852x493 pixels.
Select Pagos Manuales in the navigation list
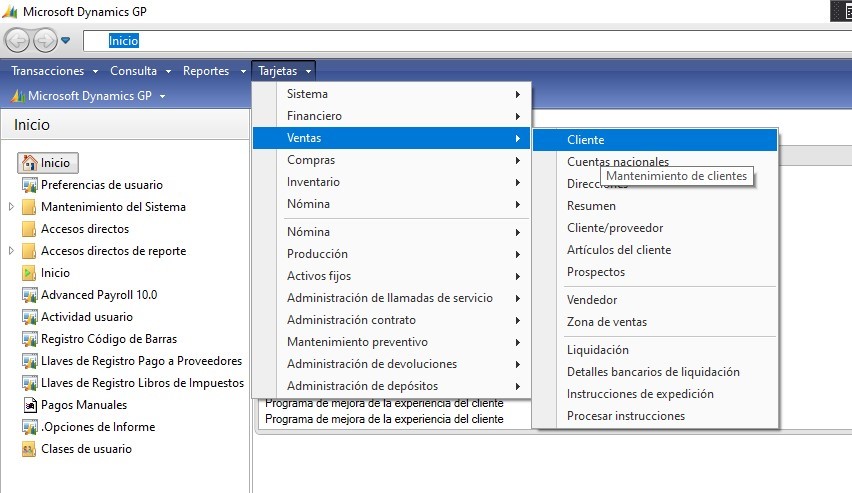point(84,405)
